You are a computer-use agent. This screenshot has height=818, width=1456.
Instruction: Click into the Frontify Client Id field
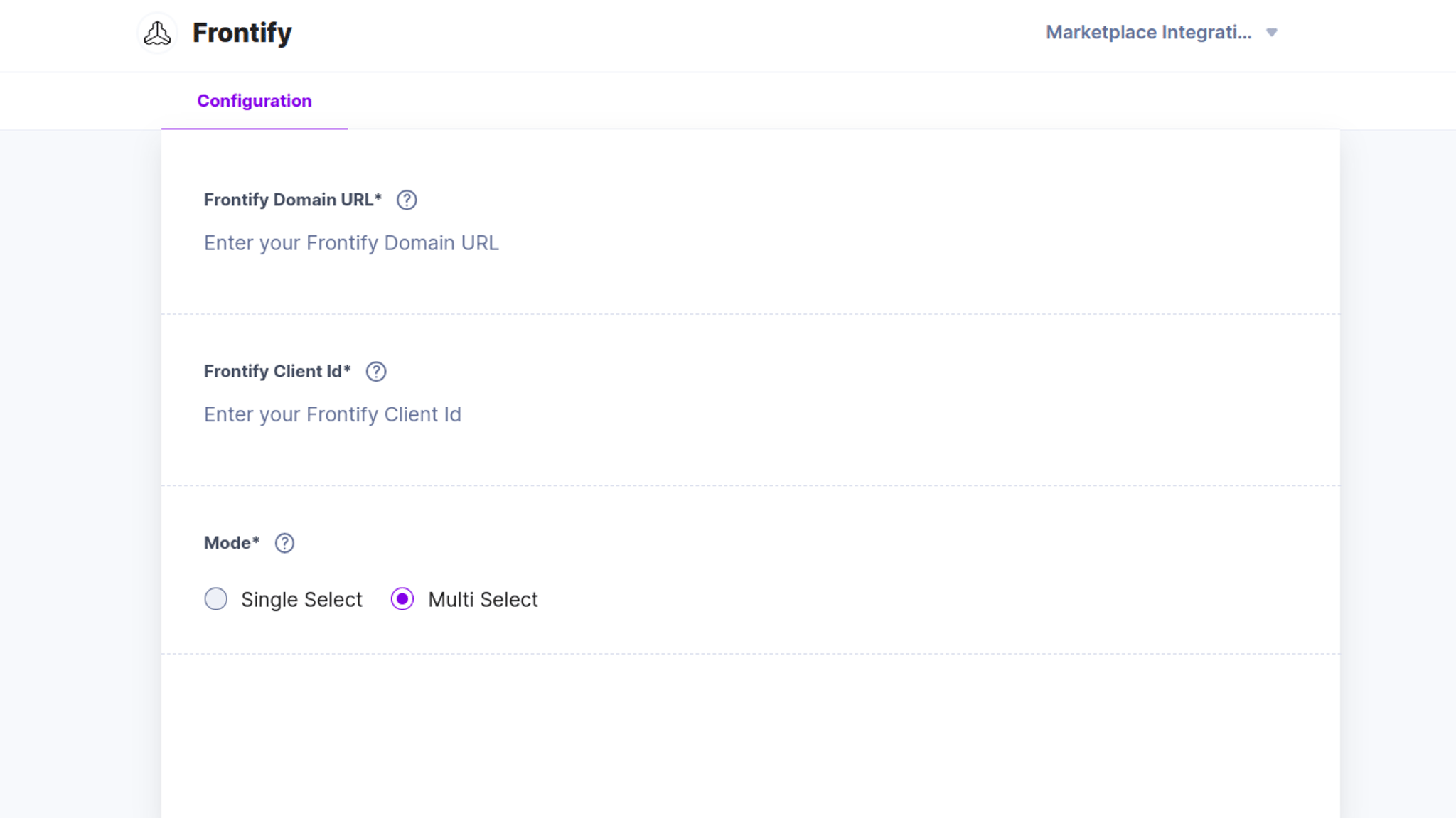(751, 414)
